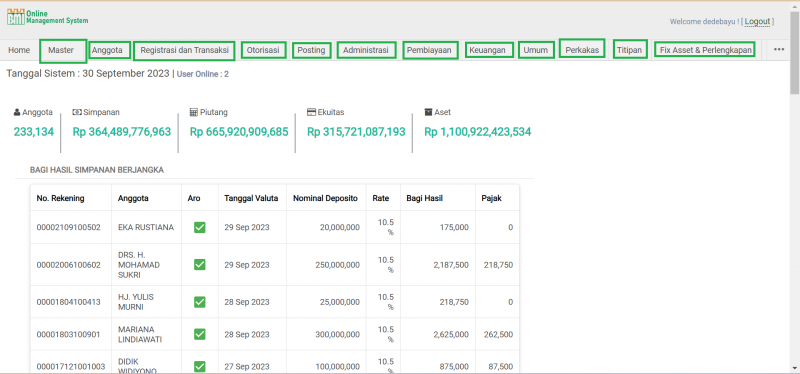This screenshot has height=374, width=800.
Task: Toggle Aro checkbox for EKA RUSTIANA
Action: [x=199, y=227]
